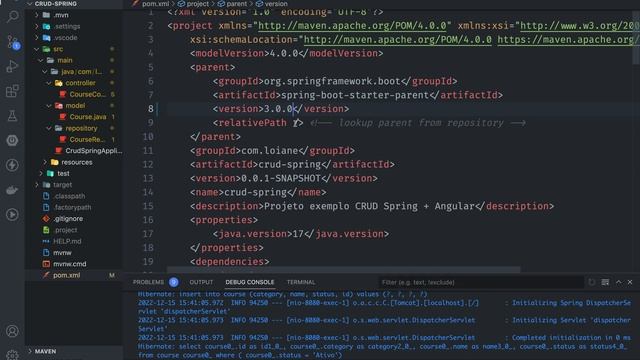Collapse the main folder
640x360 pixels.
(x=41, y=60)
